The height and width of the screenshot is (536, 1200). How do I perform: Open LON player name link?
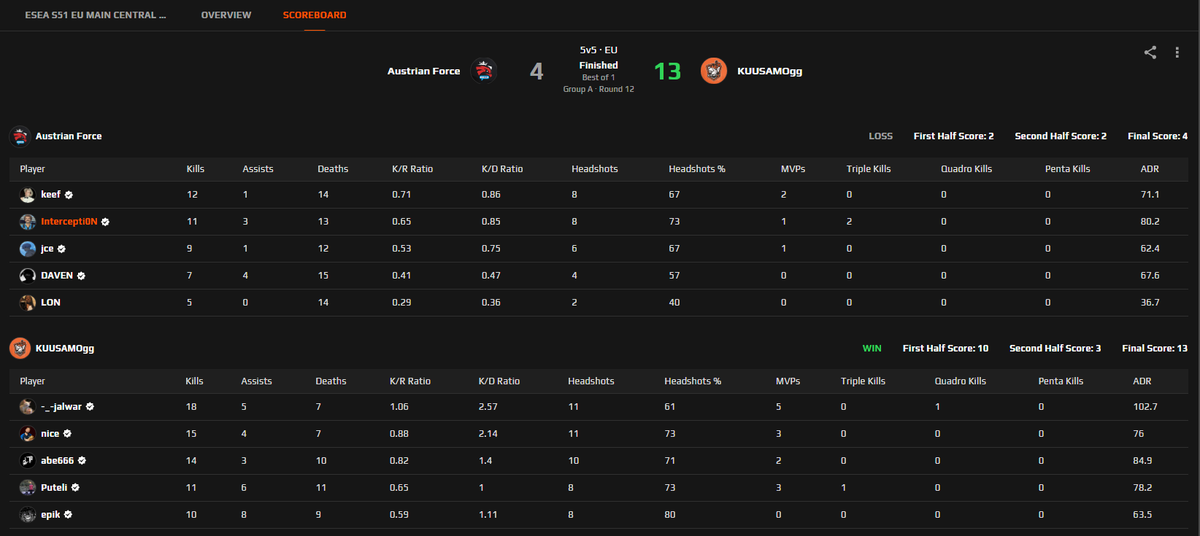pyautogui.click(x=49, y=302)
